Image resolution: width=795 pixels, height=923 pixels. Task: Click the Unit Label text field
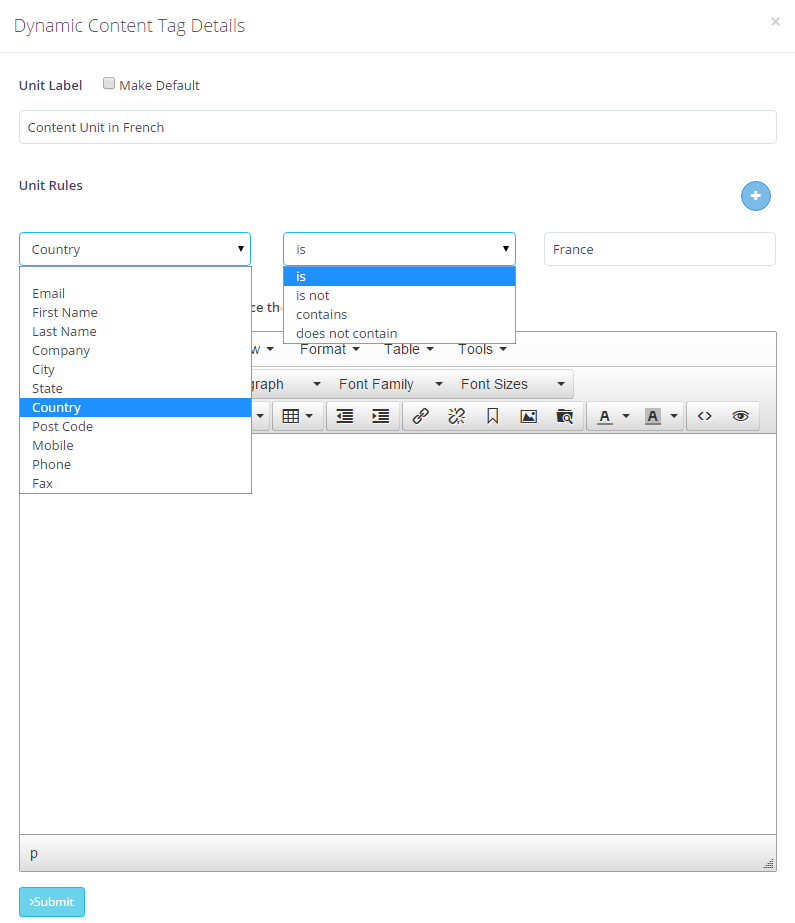coord(397,127)
